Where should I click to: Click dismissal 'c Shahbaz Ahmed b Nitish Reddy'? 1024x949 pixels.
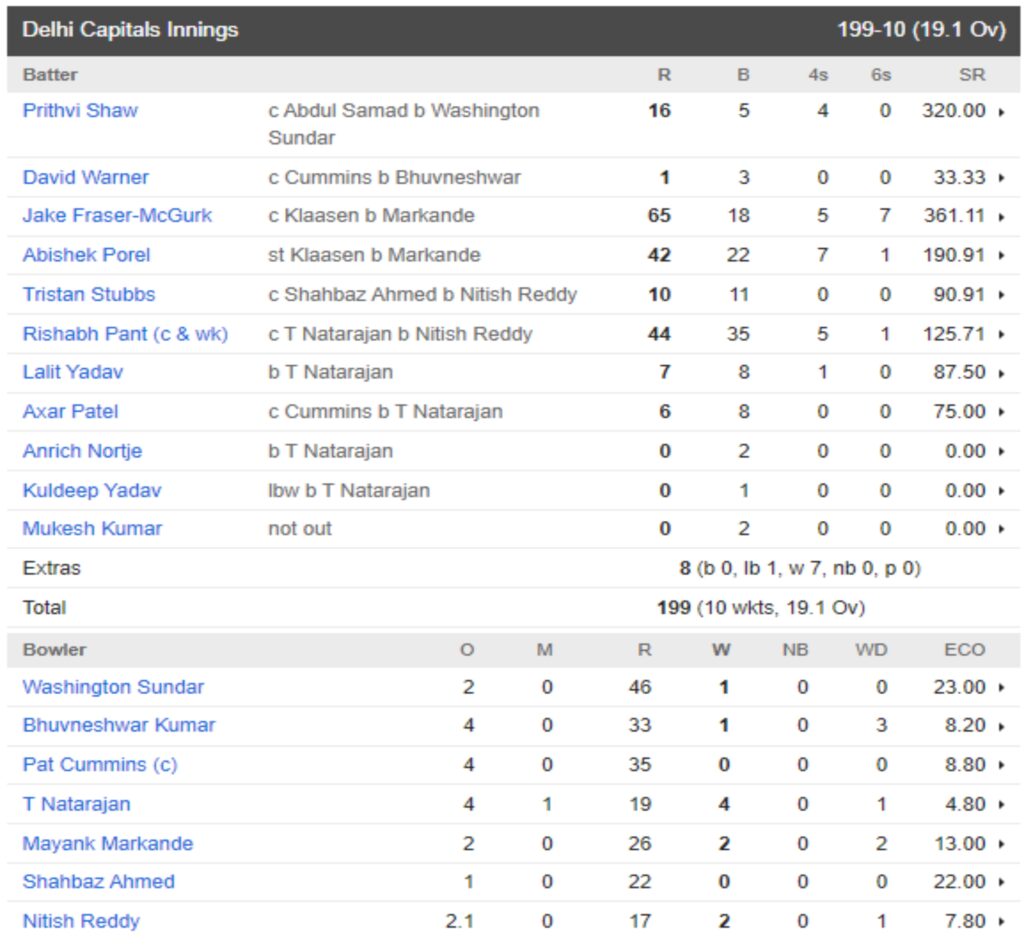tap(423, 295)
